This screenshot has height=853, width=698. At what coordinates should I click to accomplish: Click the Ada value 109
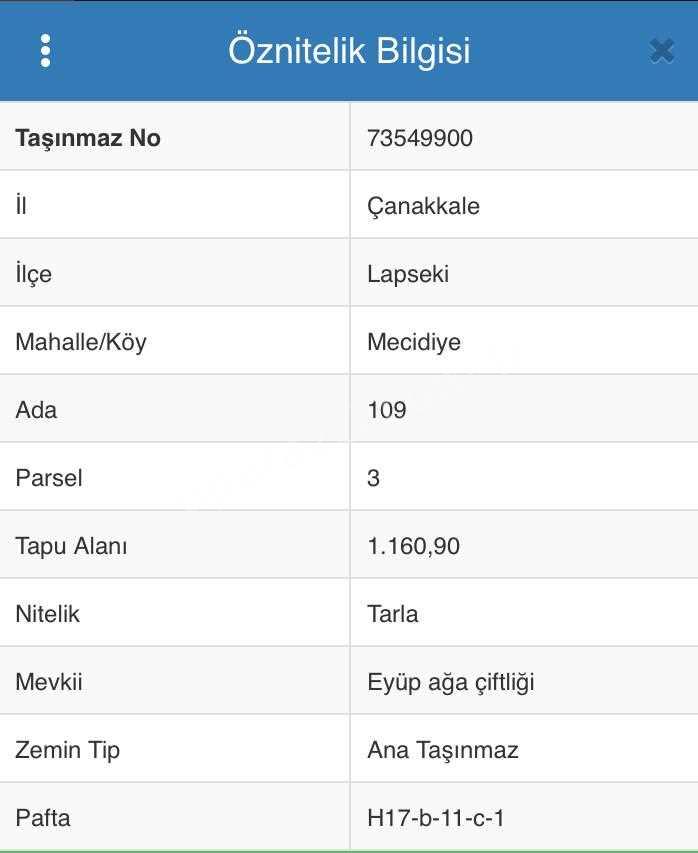click(387, 410)
